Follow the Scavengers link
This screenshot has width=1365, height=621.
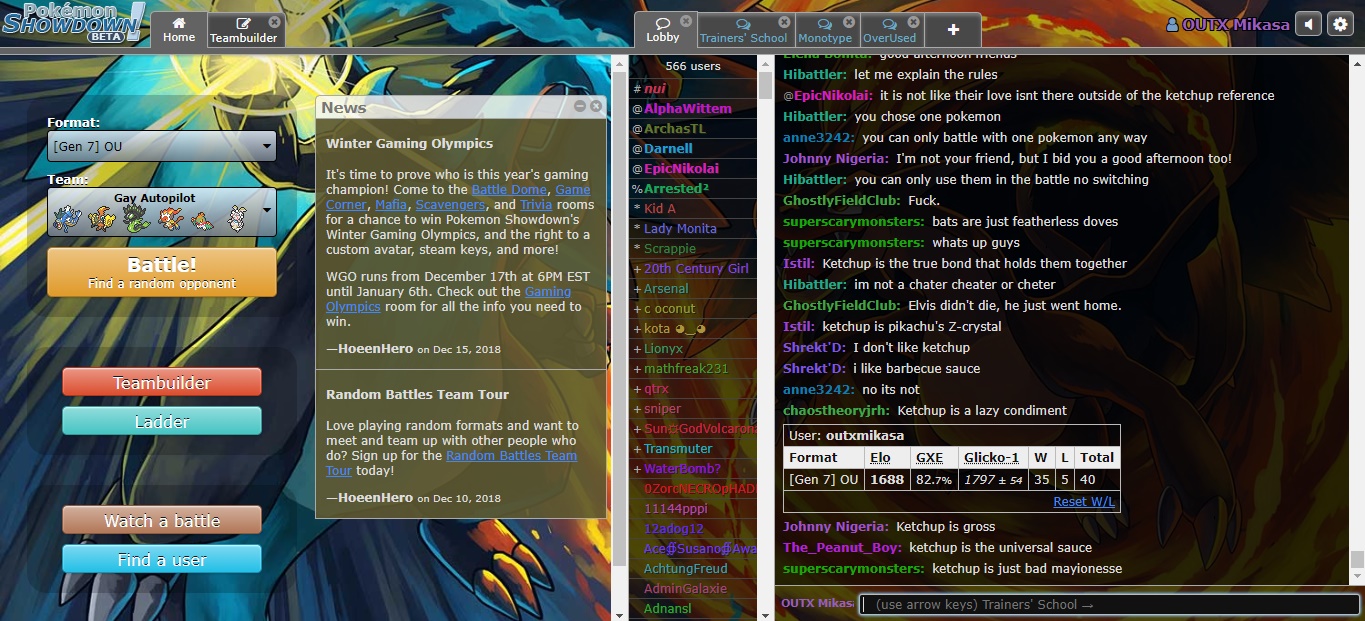(x=450, y=204)
